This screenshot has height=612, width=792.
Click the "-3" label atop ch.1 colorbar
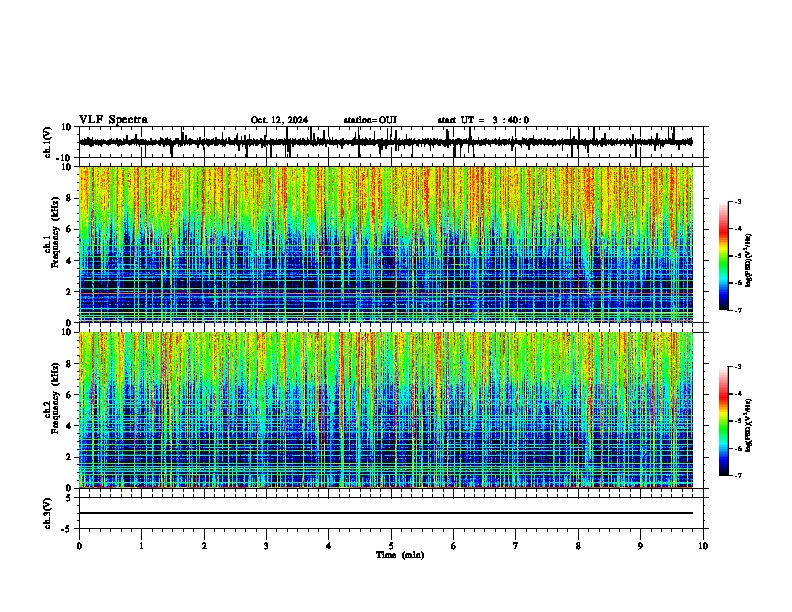click(737, 201)
